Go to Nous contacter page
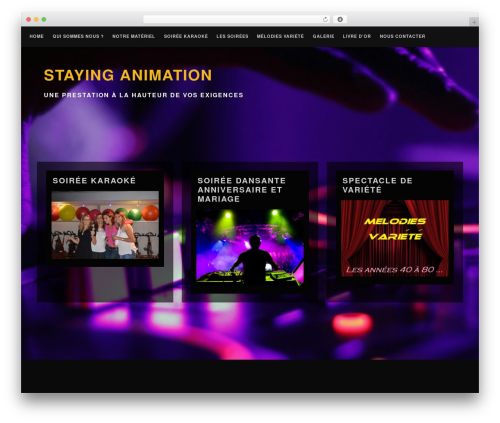500x423 pixels. pyautogui.click(x=402, y=36)
